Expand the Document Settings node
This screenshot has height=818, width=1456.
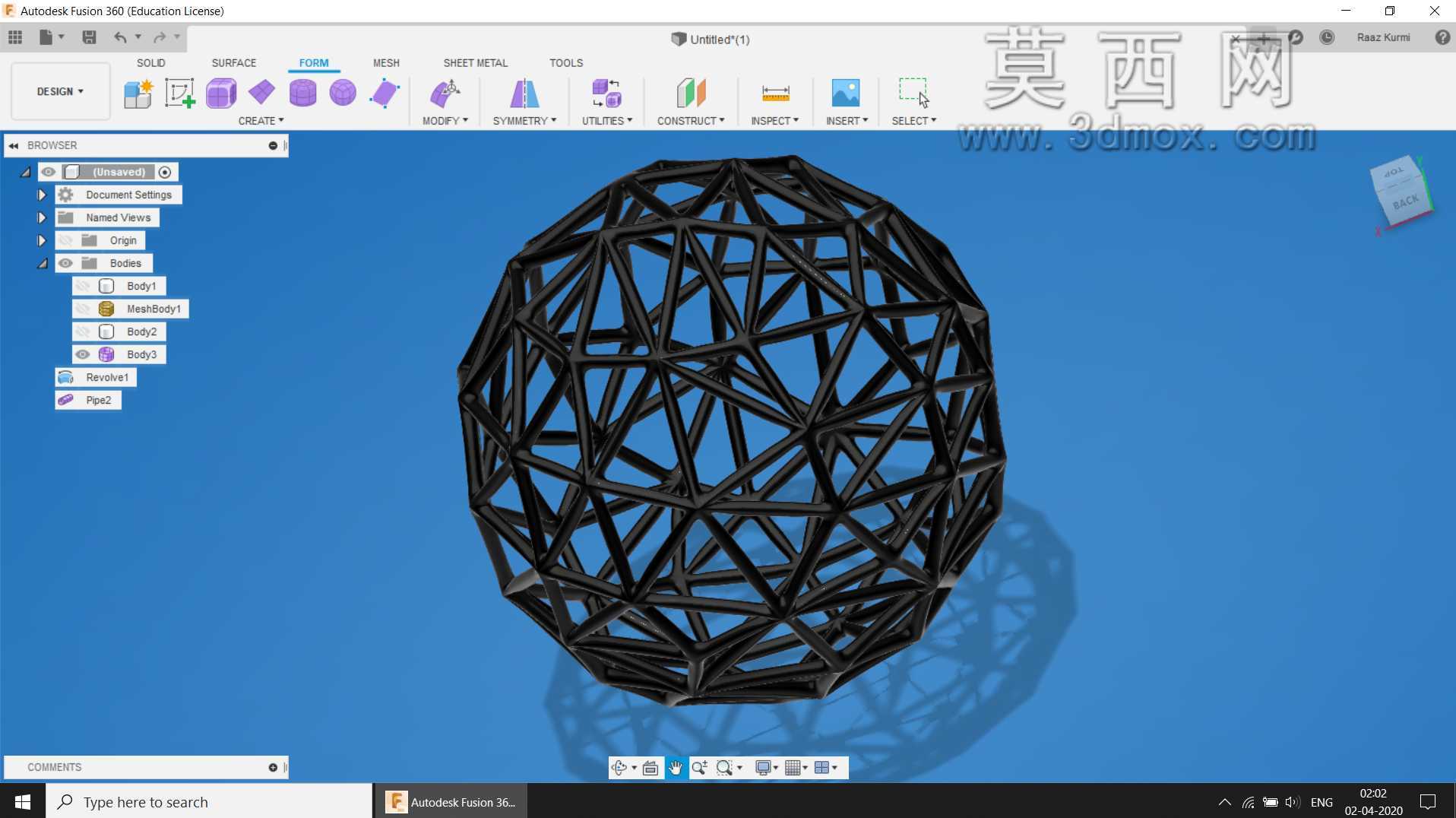pyautogui.click(x=42, y=195)
